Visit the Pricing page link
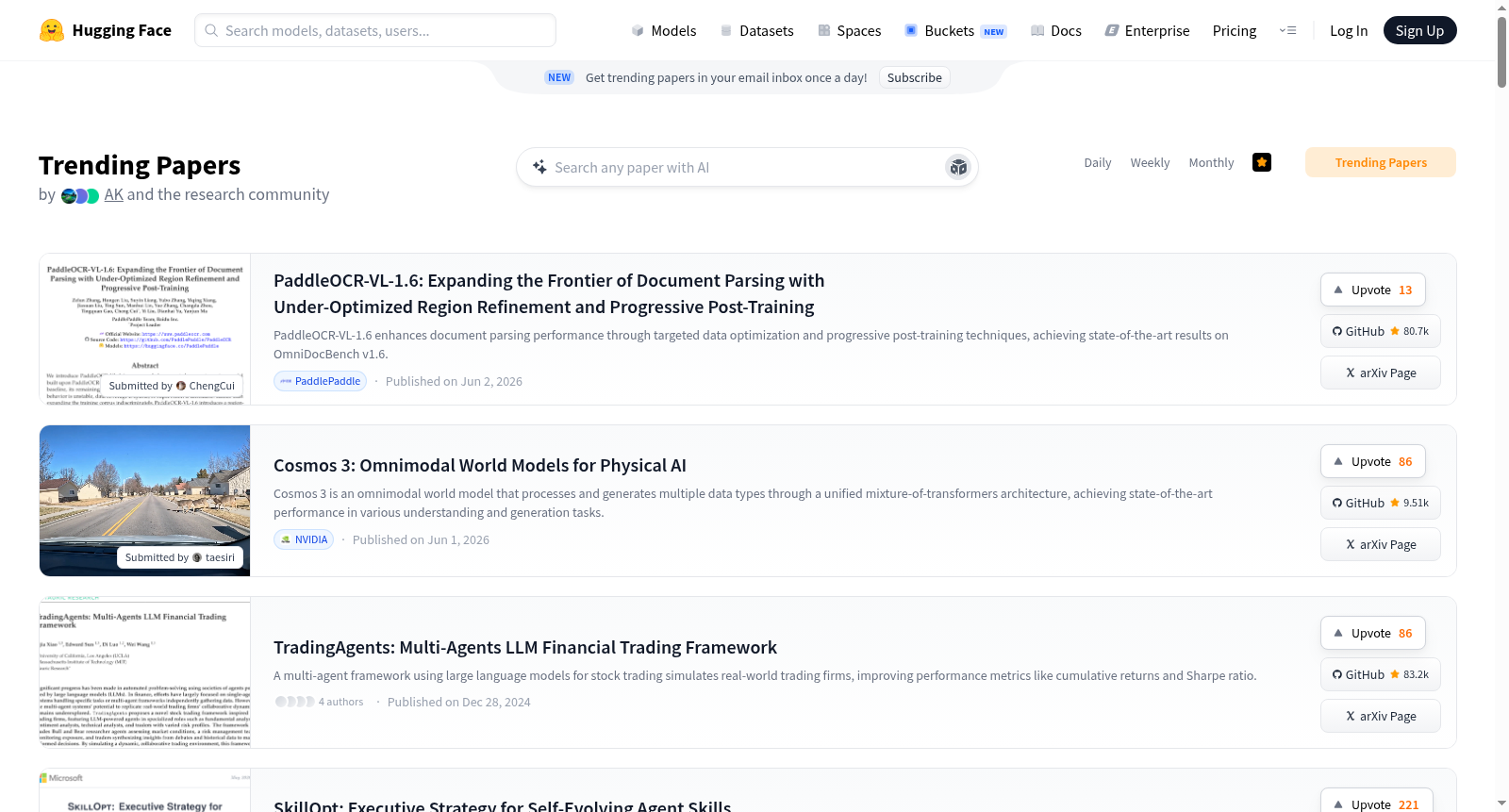The height and width of the screenshot is (812, 1509). pos(1235,30)
